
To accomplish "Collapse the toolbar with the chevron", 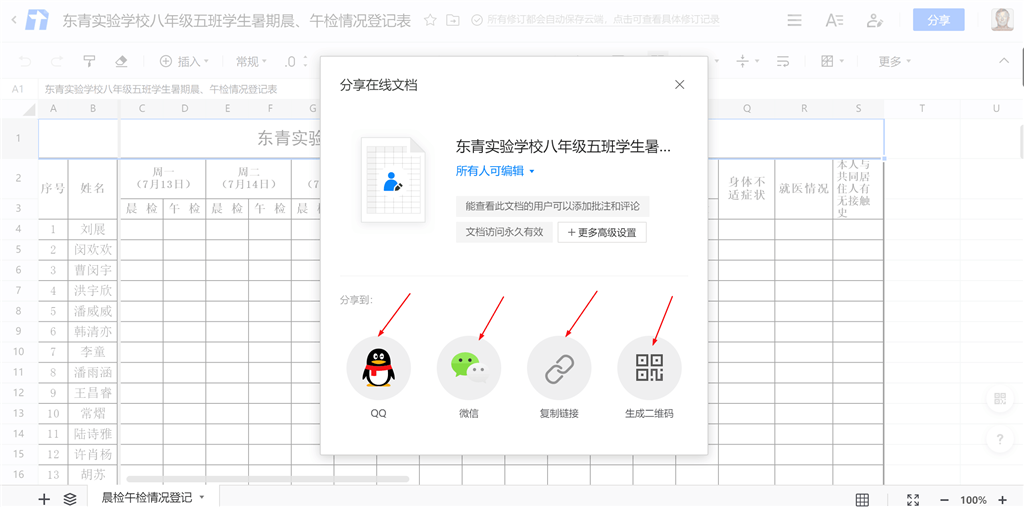I will (1004, 61).
